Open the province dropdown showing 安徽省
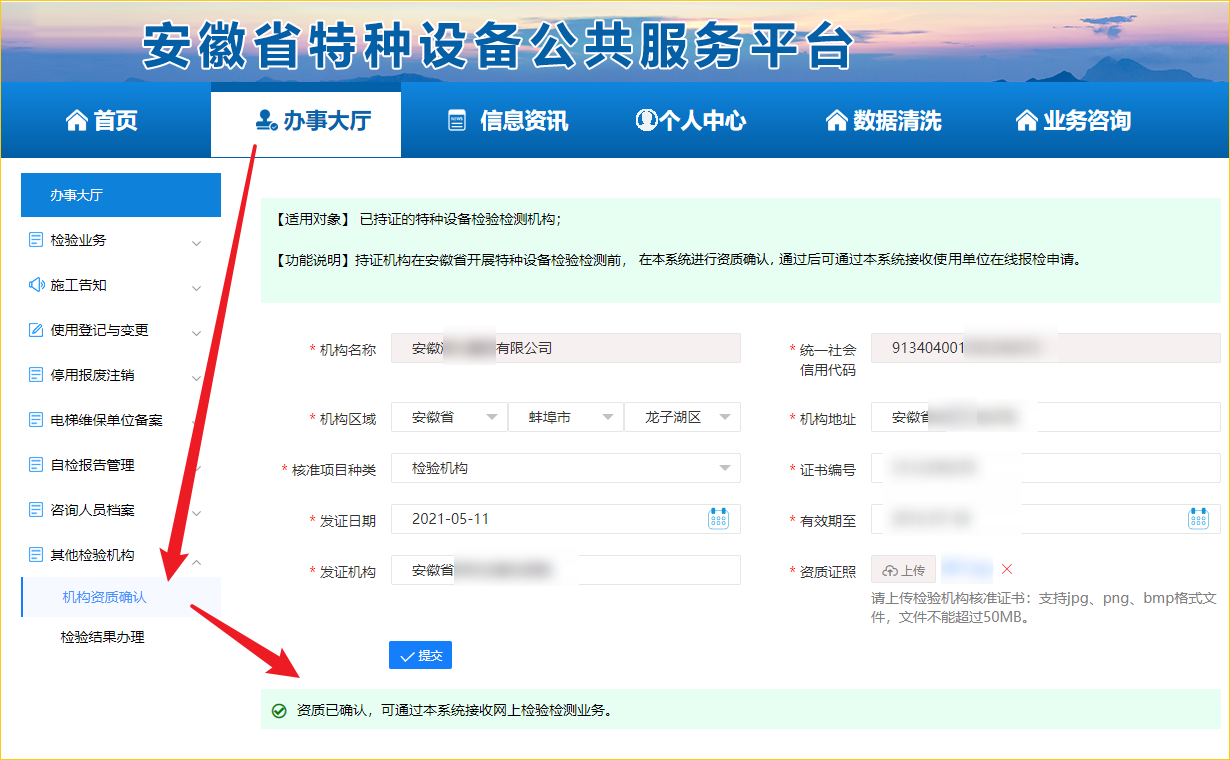 coord(448,417)
